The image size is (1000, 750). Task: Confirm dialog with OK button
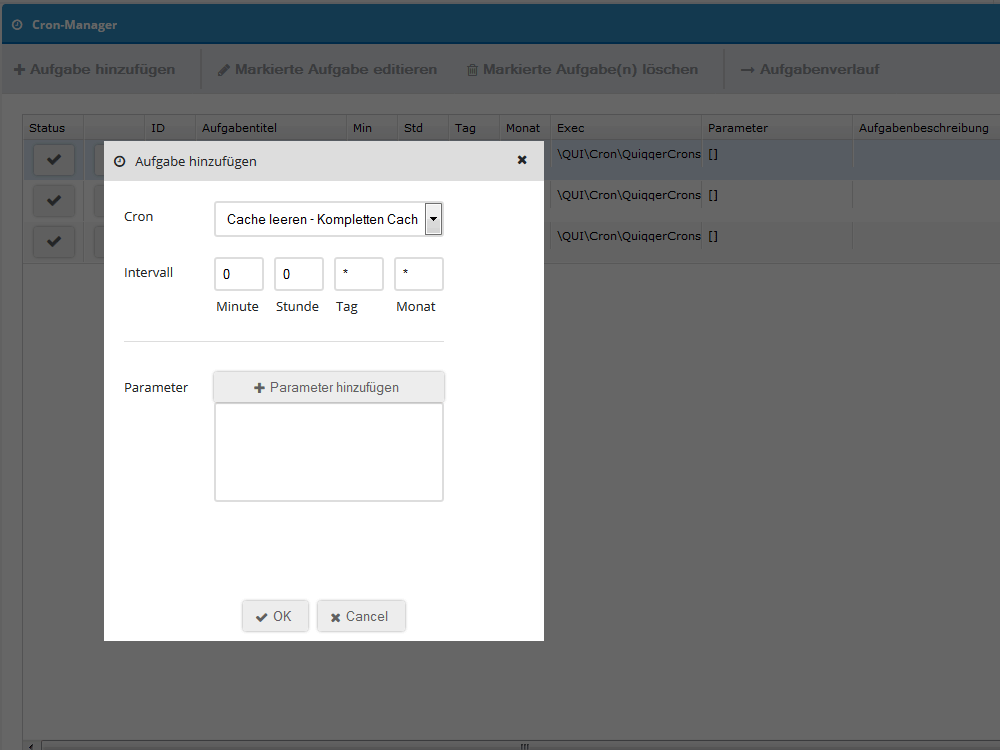point(275,616)
